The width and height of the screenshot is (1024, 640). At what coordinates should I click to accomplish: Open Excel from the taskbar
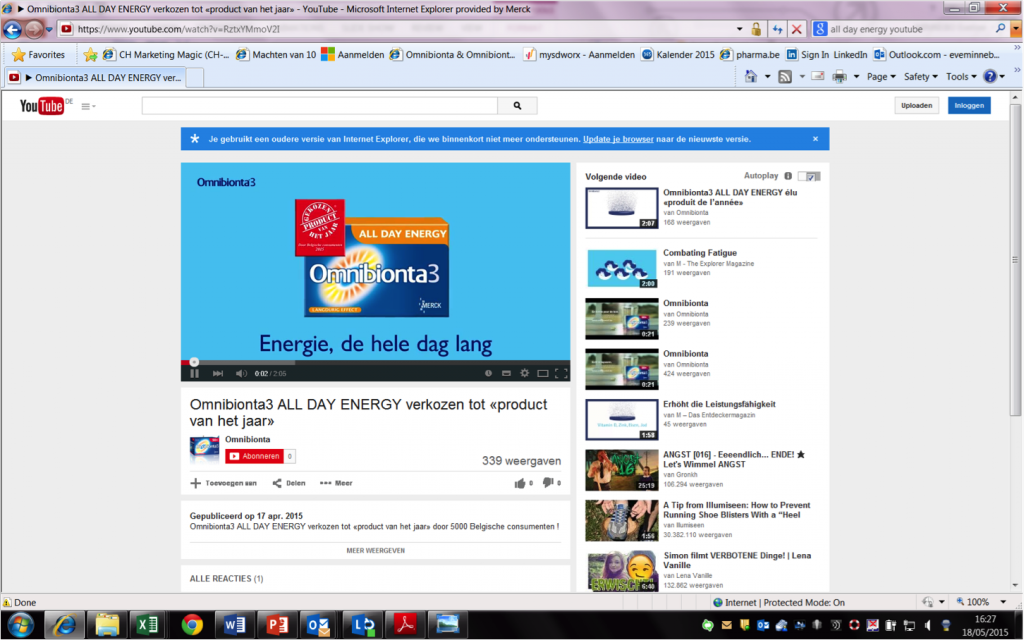click(148, 625)
